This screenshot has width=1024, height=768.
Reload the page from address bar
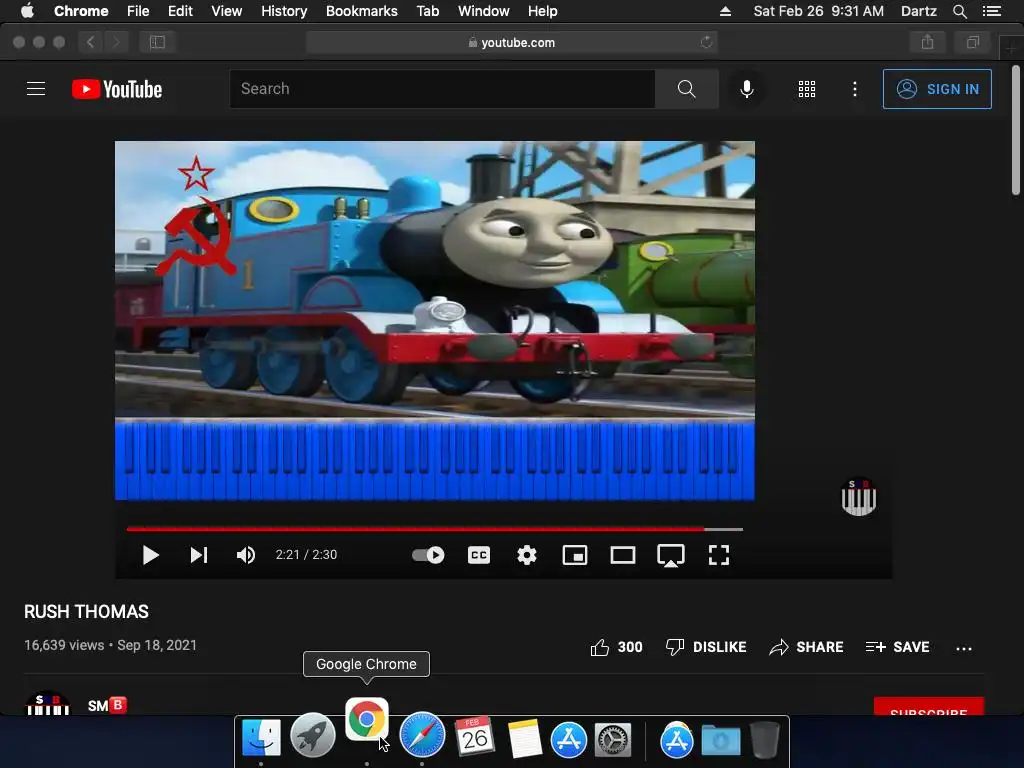[706, 42]
